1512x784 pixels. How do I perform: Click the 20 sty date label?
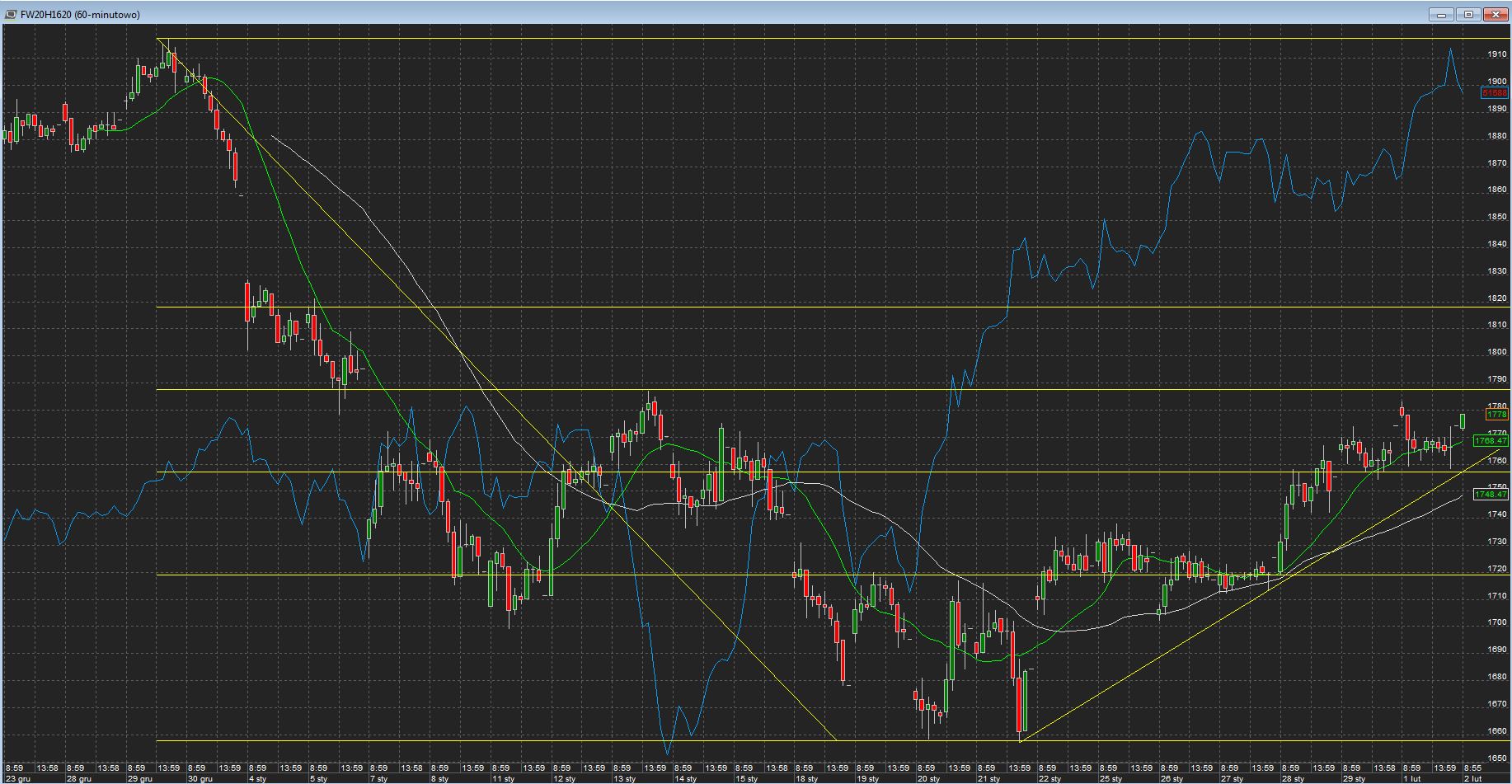point(928,778)
